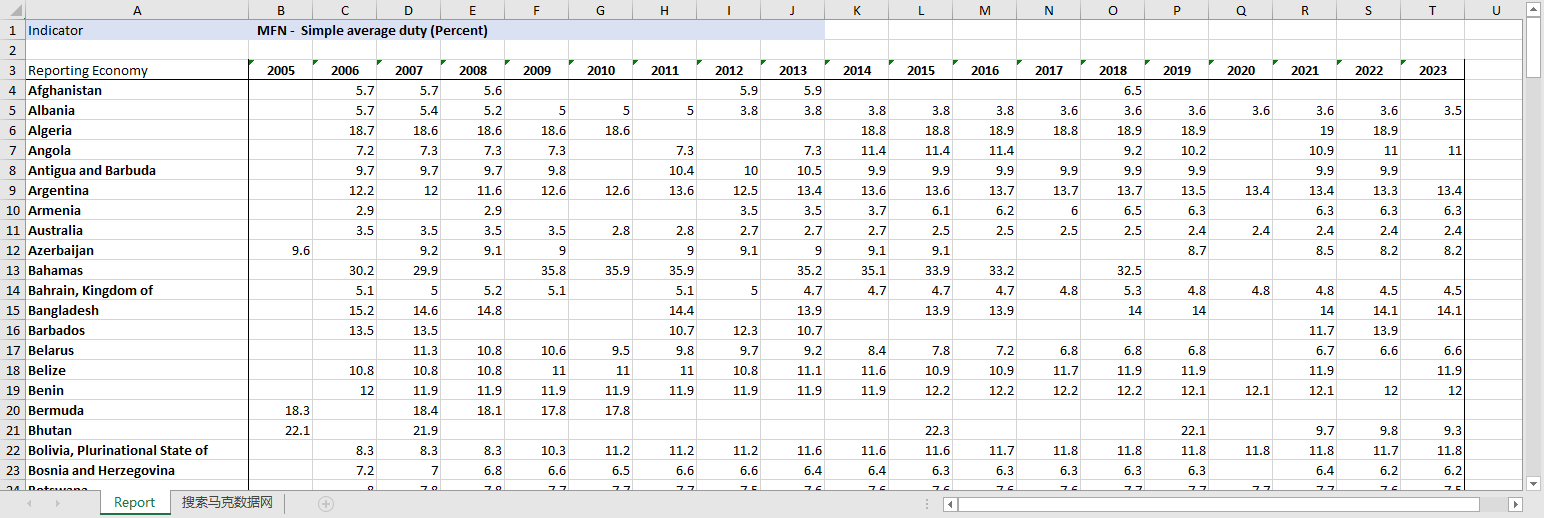Select the MFN Simple average duty cell
The width and height of the screenshot is (1544, 518).
372,30
